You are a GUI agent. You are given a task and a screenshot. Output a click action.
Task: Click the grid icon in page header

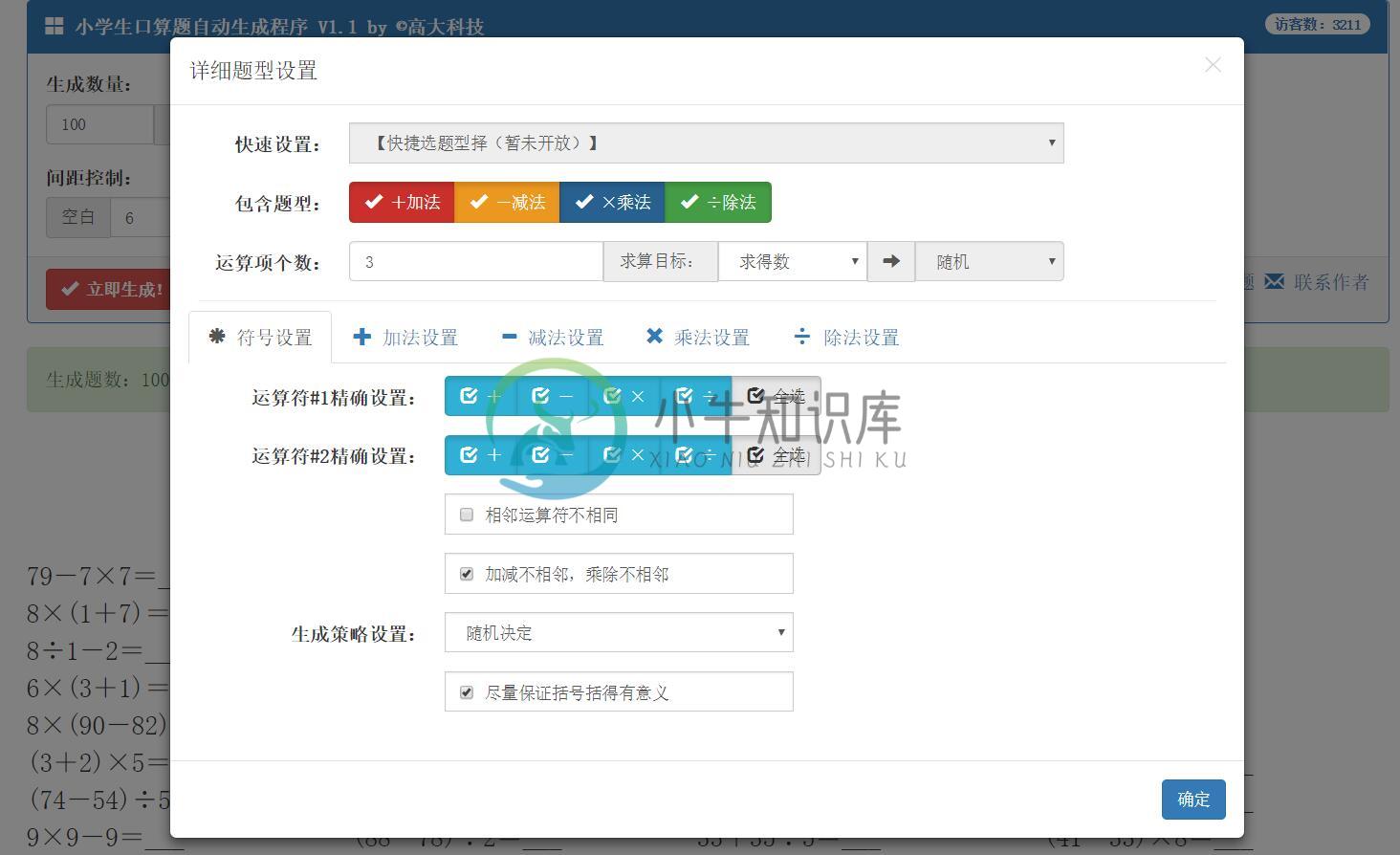[x=55, y=26]
